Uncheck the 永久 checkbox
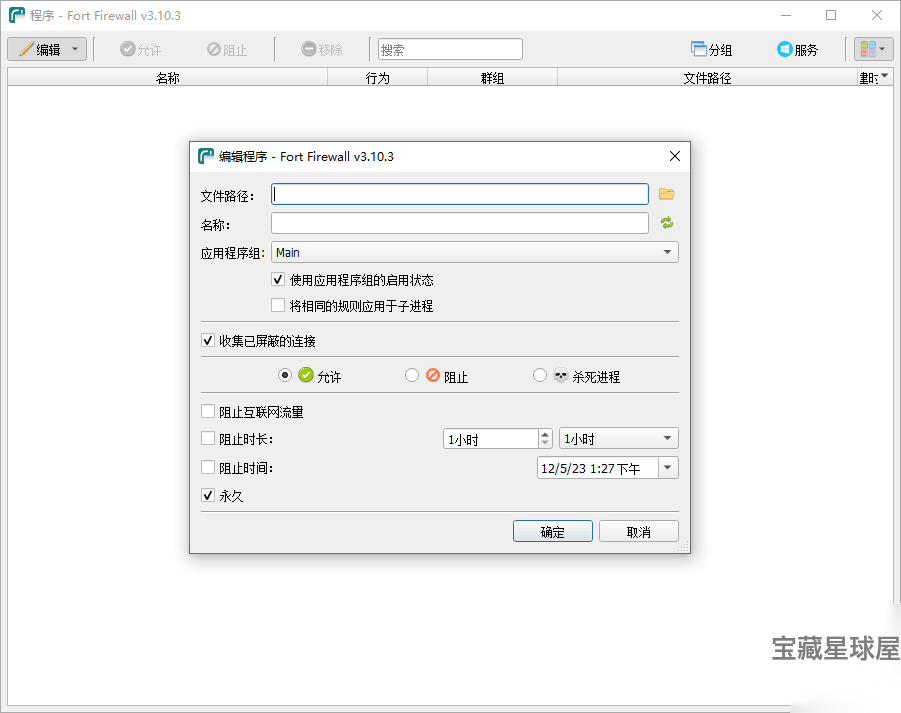The height and width of the screenshot is (713, 901). coord(208,495)
